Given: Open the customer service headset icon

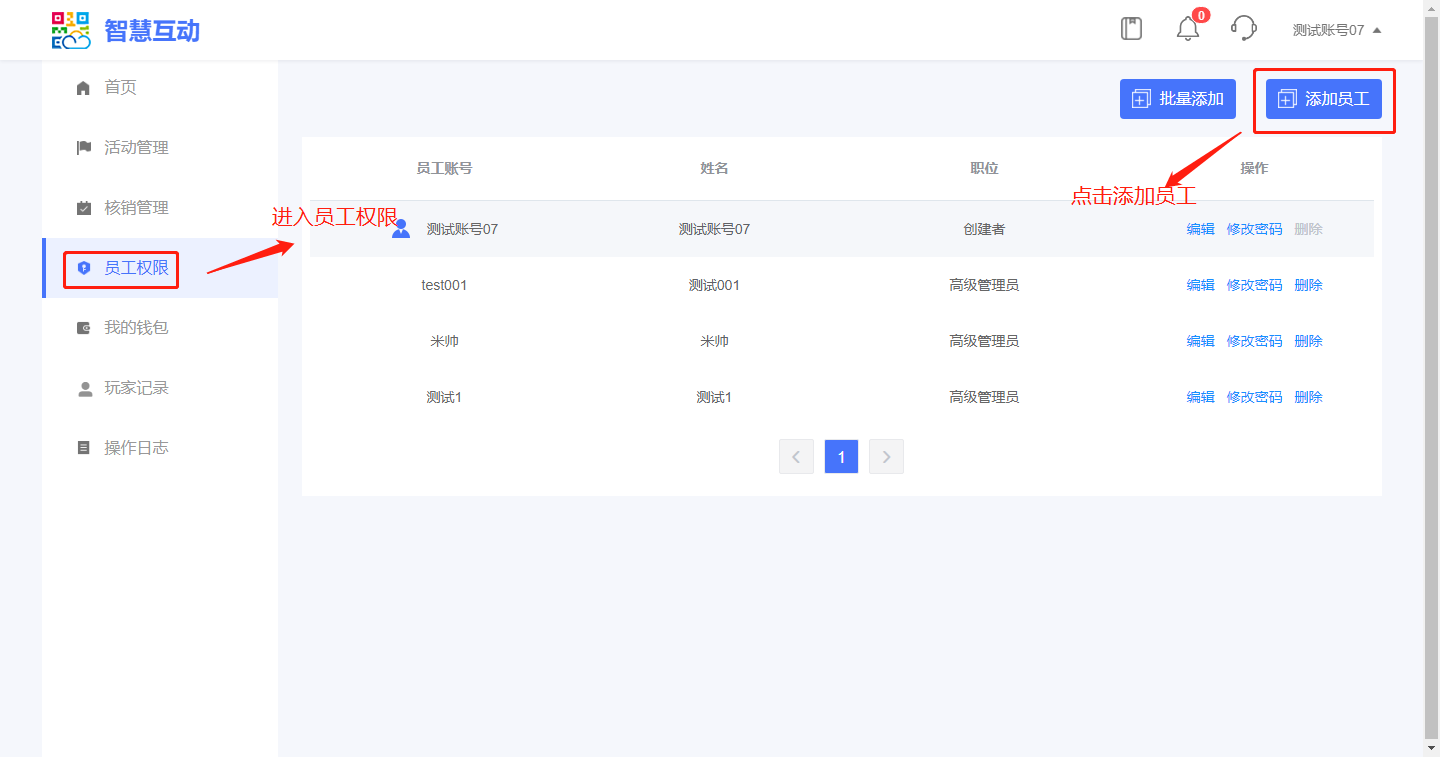Looking at the screenshot, I should click(x=1243, y=28).
